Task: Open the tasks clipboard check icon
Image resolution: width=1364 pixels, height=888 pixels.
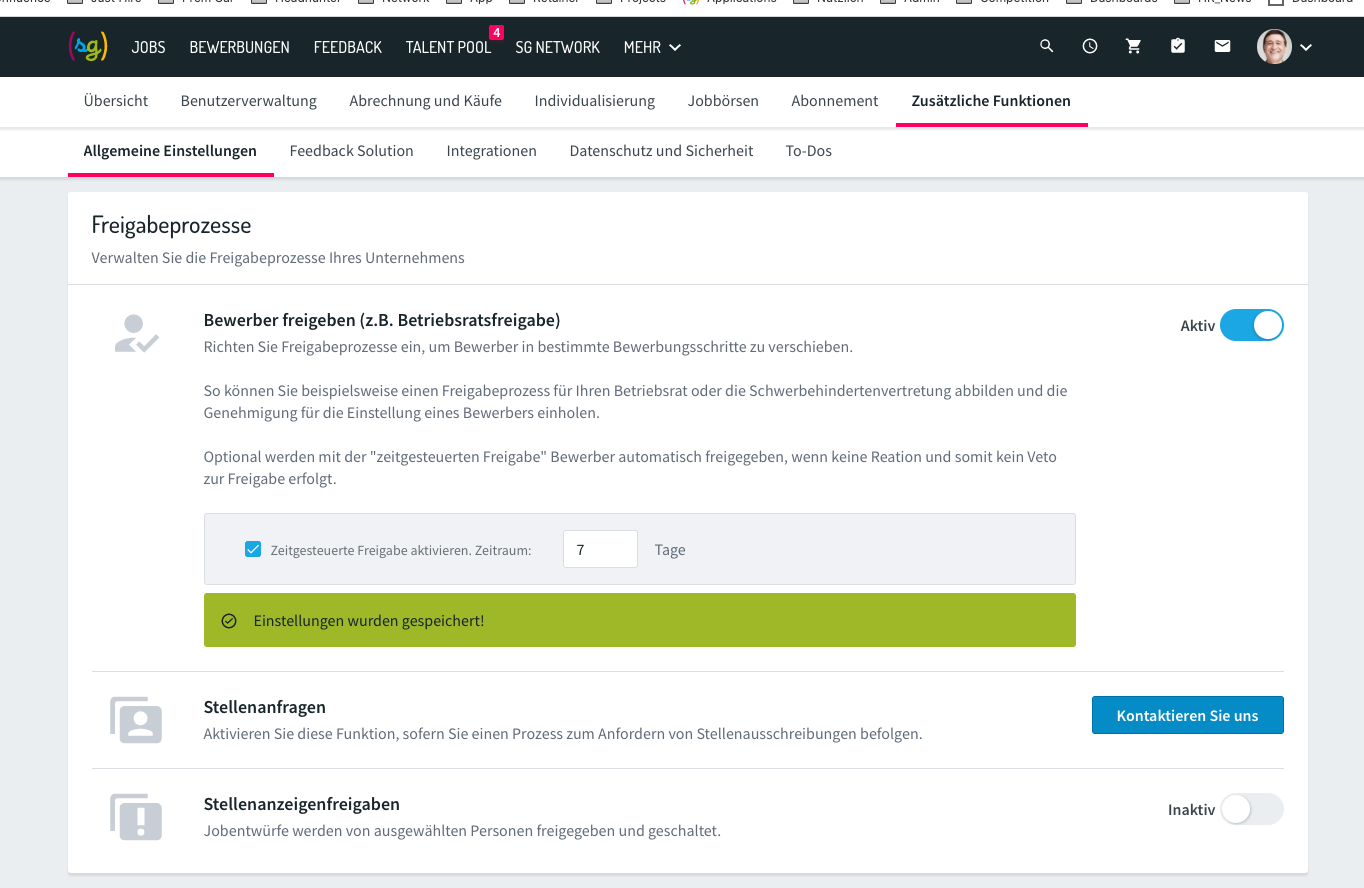Action: (1178, 46)
